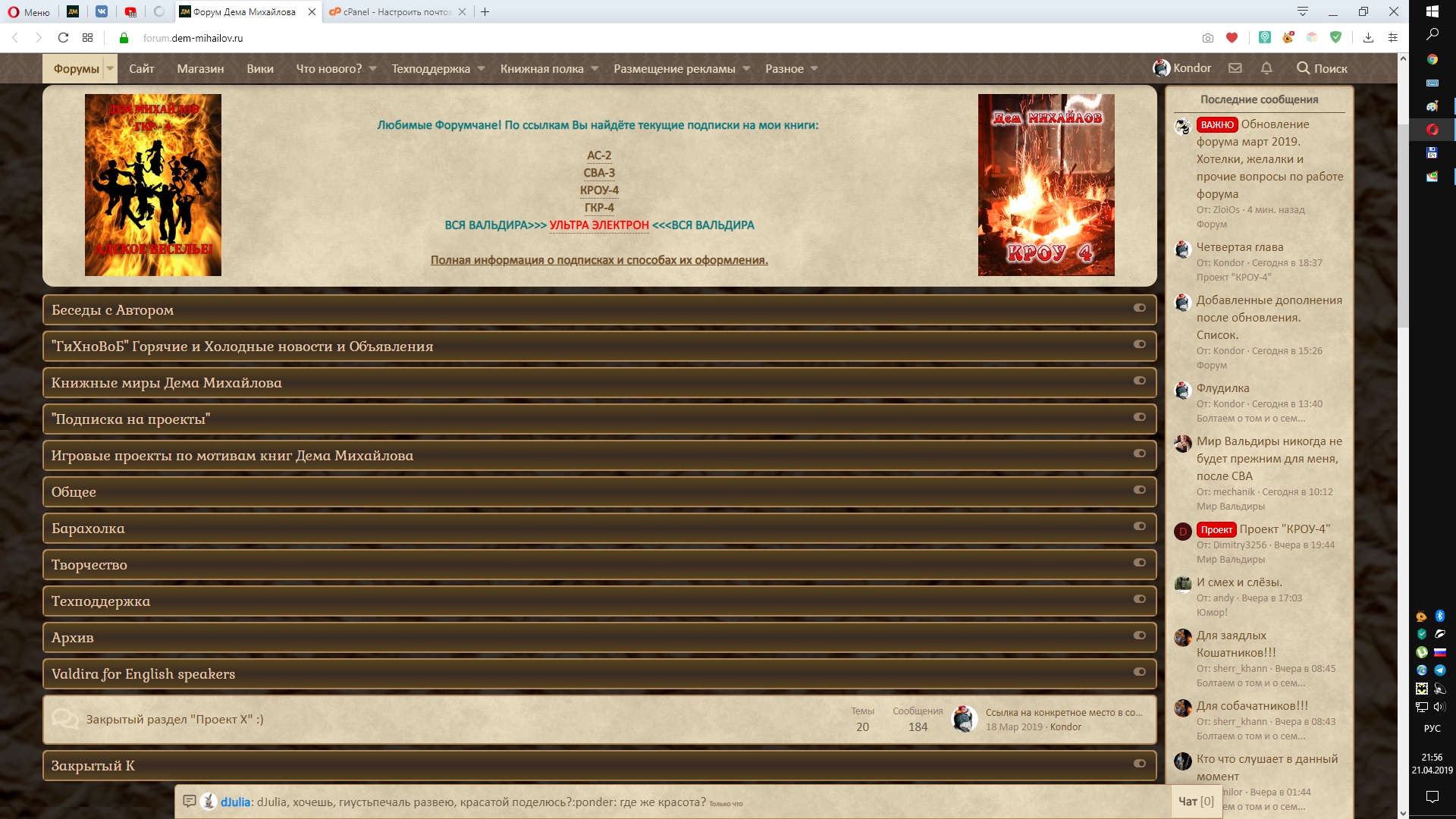The width and height of the screenshot is (1456, 819).
Task: Open Opera speed dial grid icon
Action: pyautogui.click(x=88, y=38)
